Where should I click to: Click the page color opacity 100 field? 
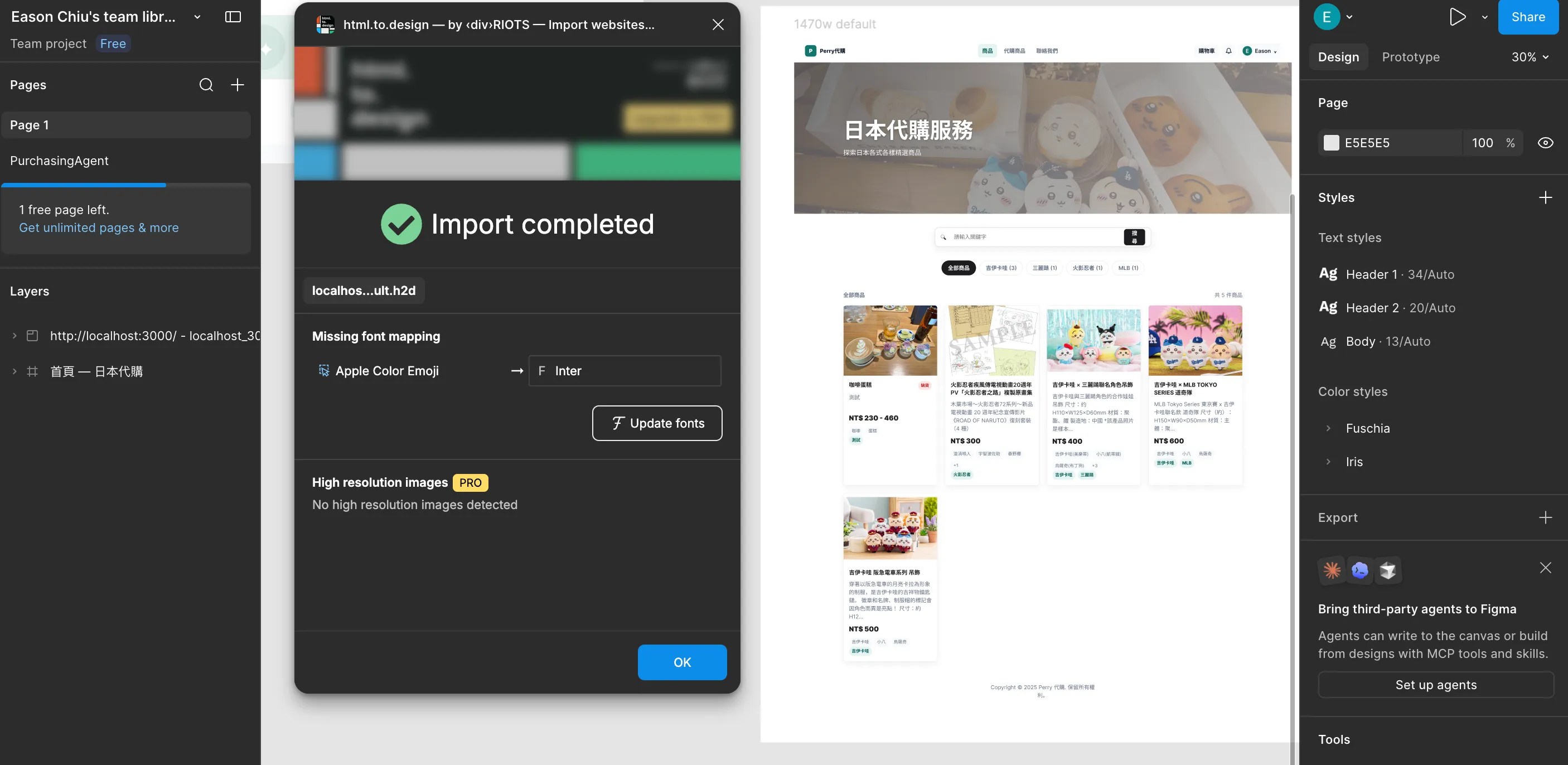pos(1482,143)
